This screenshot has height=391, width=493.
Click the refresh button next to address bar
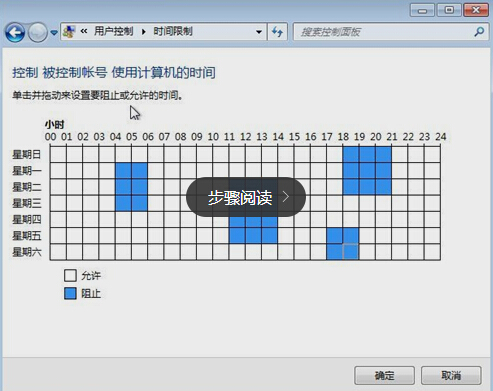tap(277, 32)
